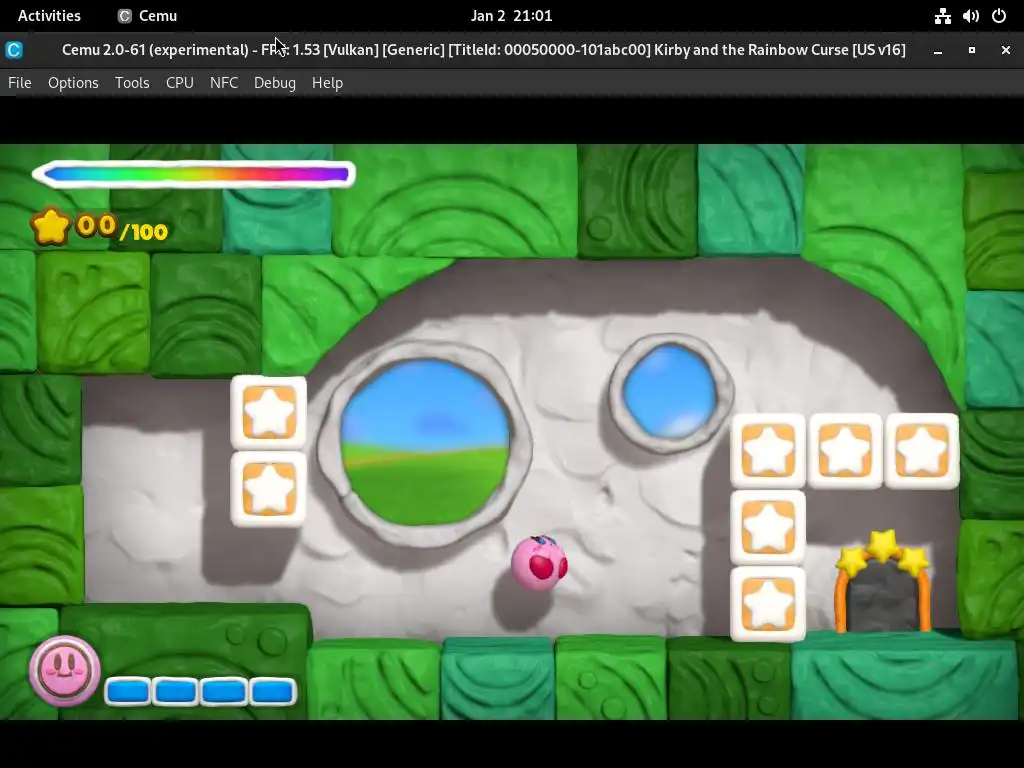The image size is (1024, 768).
Task: Tap the lower star block on left
Action: [268, 488]
